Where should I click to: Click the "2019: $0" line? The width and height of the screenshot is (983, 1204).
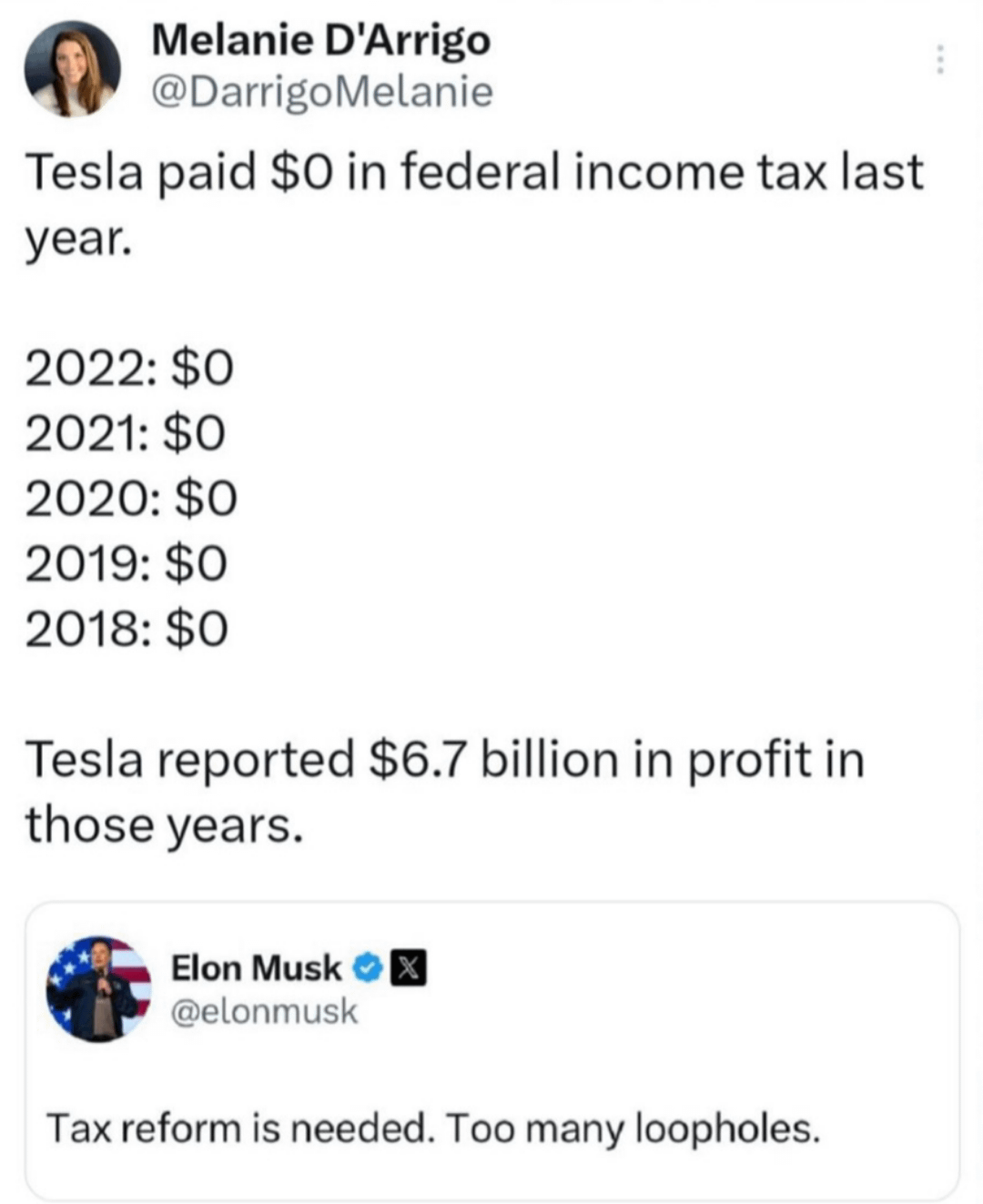point(126,564)
